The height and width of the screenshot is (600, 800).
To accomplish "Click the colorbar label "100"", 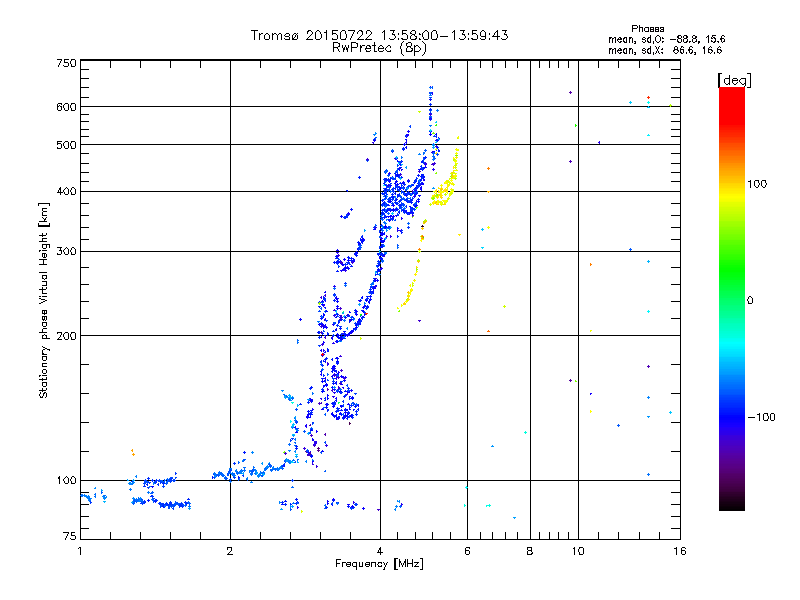I will coord(757,184).
